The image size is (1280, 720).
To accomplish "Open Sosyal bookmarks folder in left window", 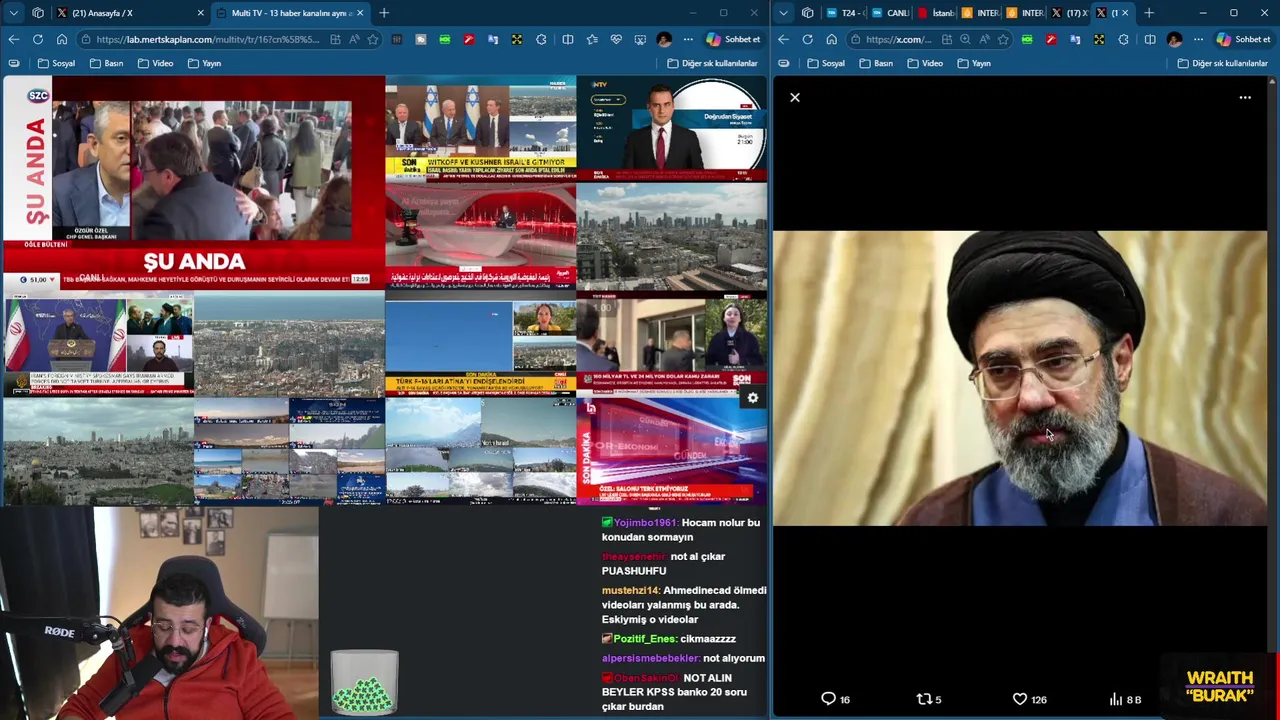I will (56, 63).
